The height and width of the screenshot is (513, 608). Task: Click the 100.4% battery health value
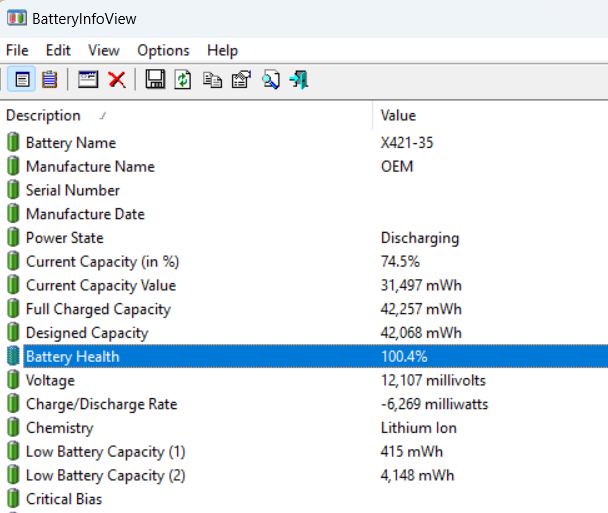tap(404, 356)
